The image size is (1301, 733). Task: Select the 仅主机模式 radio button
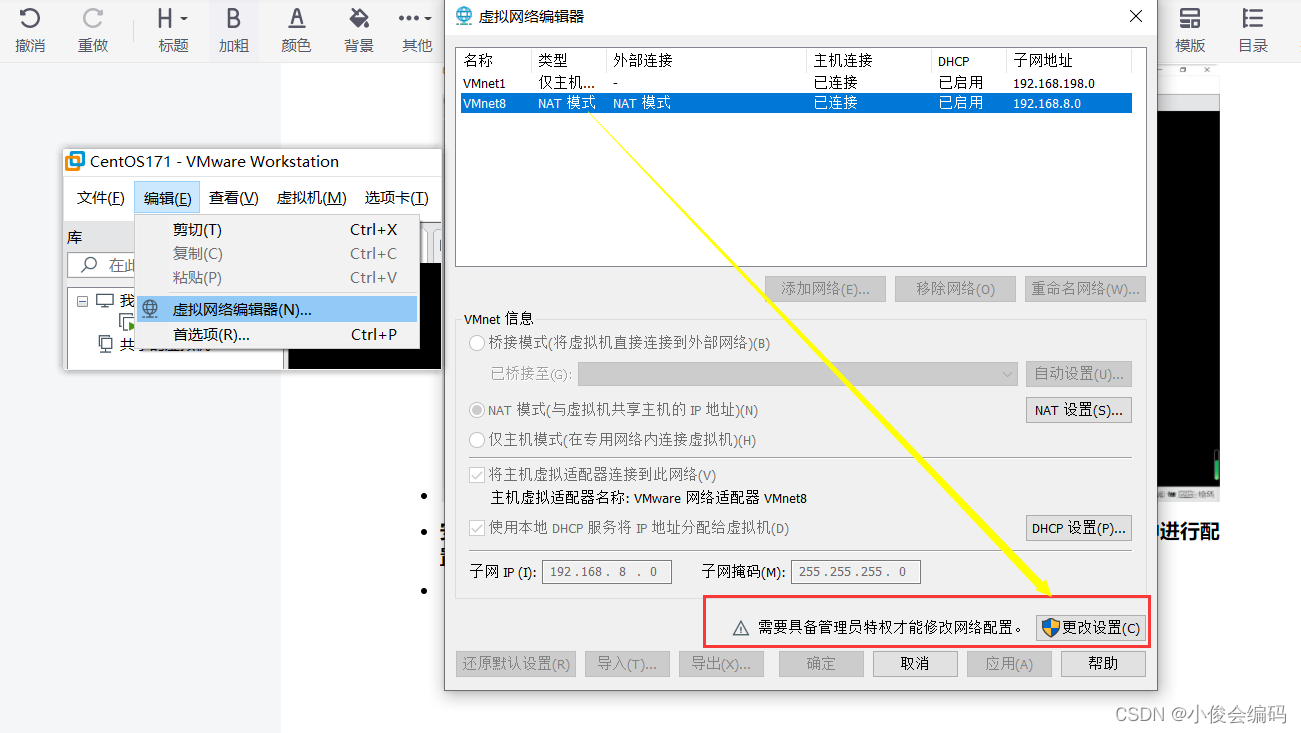pos(476,439)
